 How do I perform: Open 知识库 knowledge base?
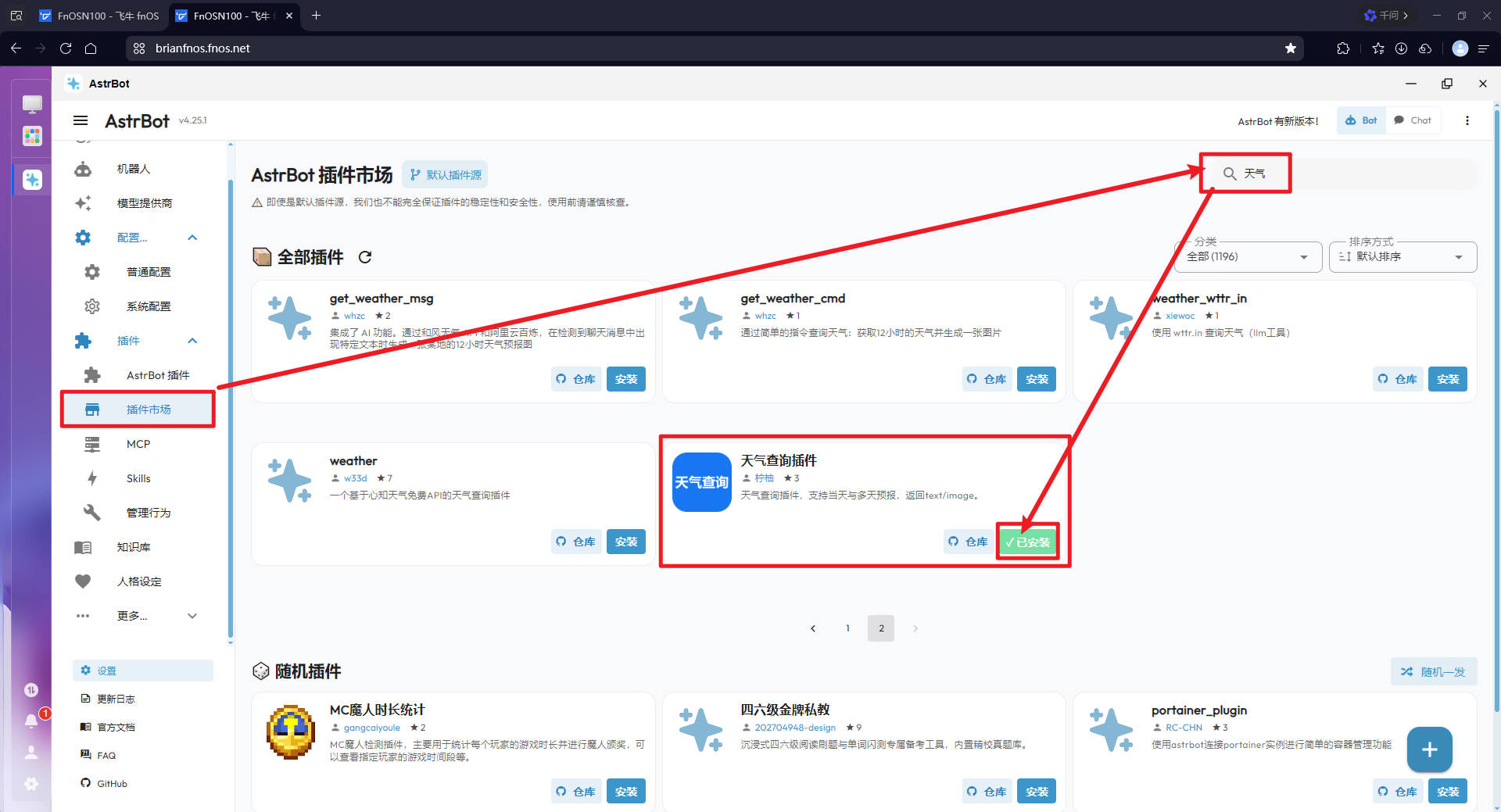click(134, 547)
